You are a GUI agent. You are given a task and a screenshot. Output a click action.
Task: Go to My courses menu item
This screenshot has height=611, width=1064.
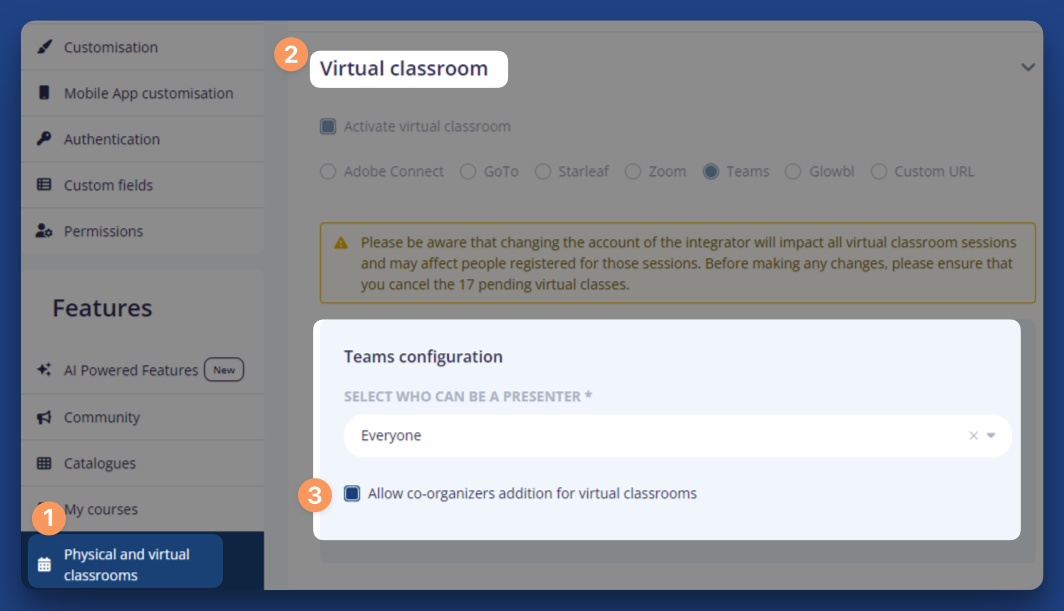pos(100,509)
